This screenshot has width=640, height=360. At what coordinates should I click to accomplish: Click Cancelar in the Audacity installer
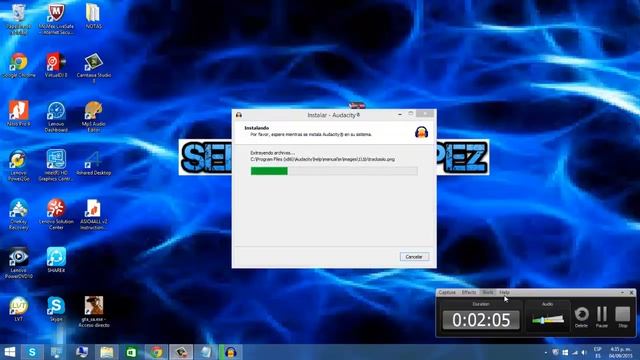tap(414, 257)
